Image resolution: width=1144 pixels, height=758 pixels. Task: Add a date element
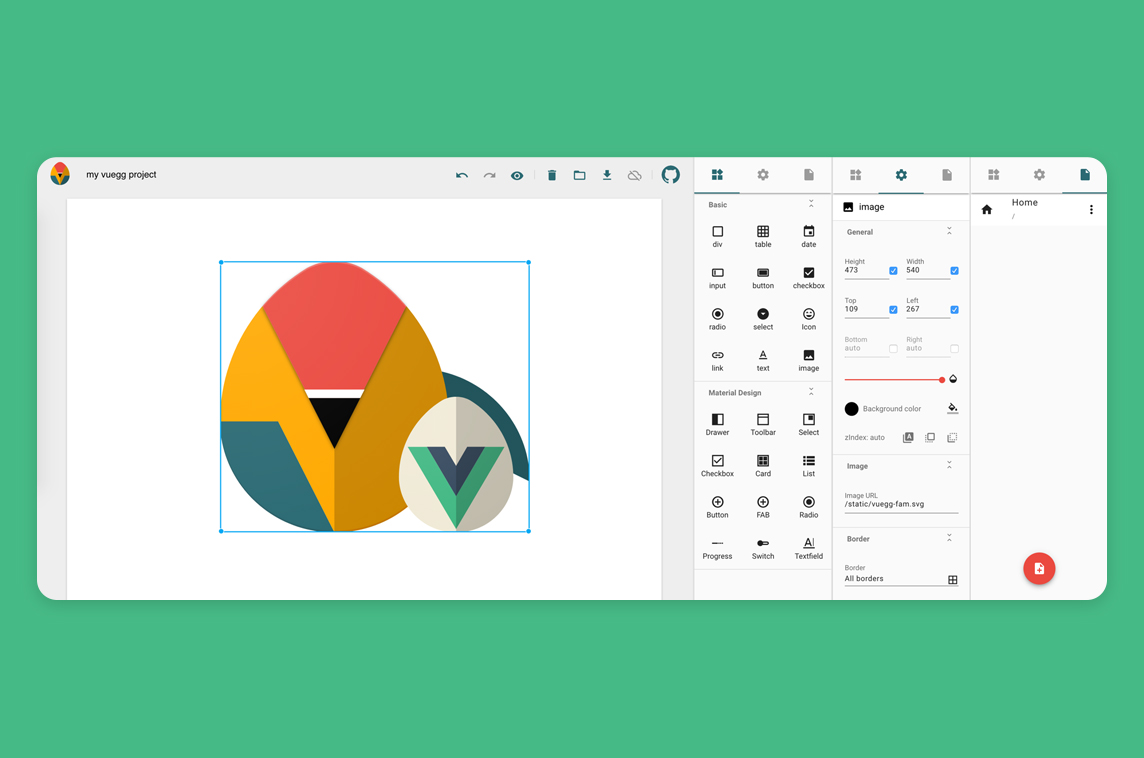point(808,236)
